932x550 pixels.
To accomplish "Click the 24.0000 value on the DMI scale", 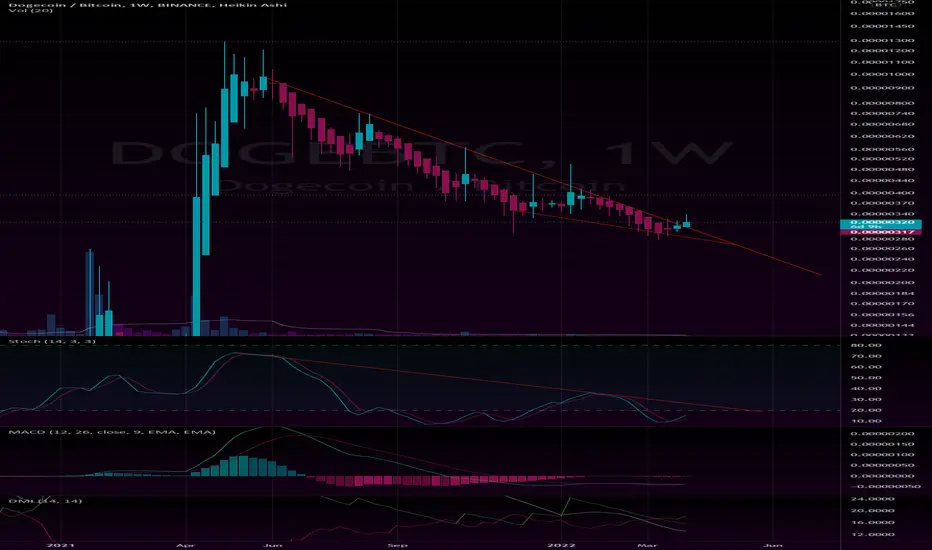I will pyautogui.click(x=873, y=499).
